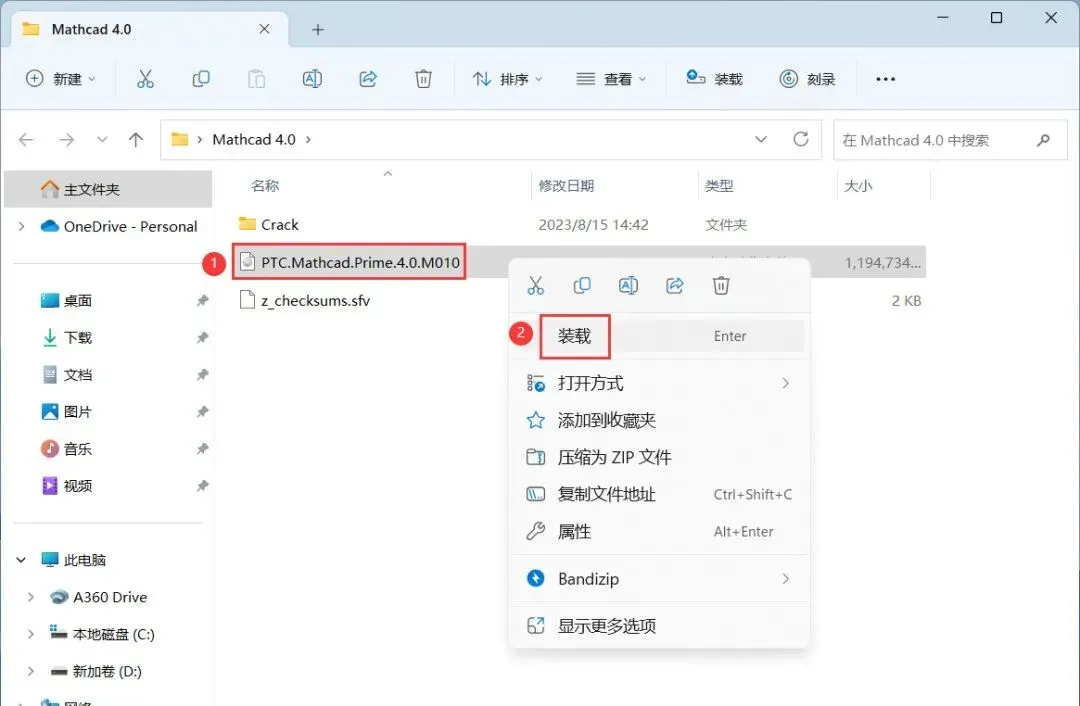Viewport: 1080px width, 706px height.
Task: Click the toolbar Copy icon
Action: tap(200, 79)
